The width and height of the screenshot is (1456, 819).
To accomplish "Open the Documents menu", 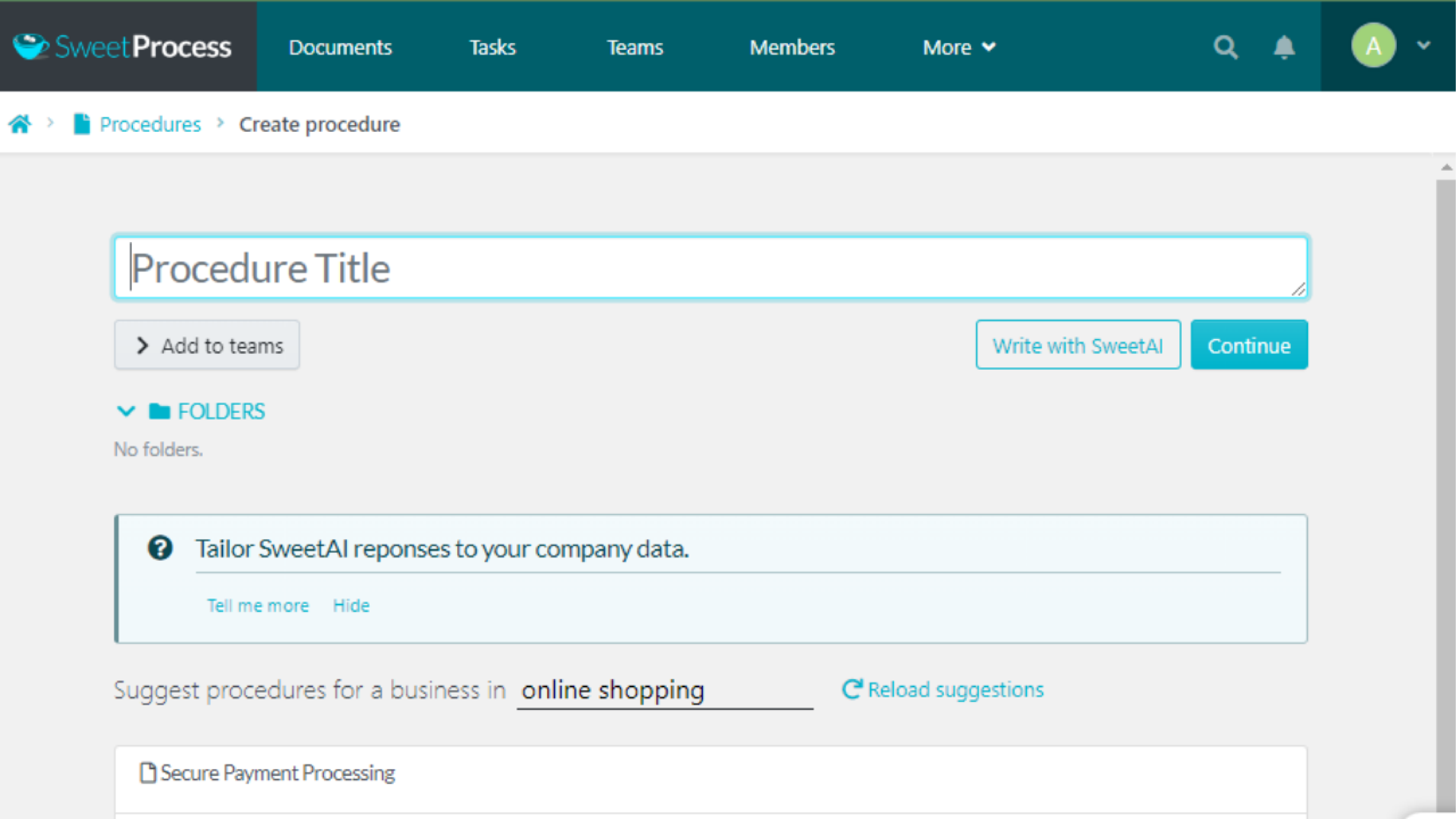I will [340, 48].
